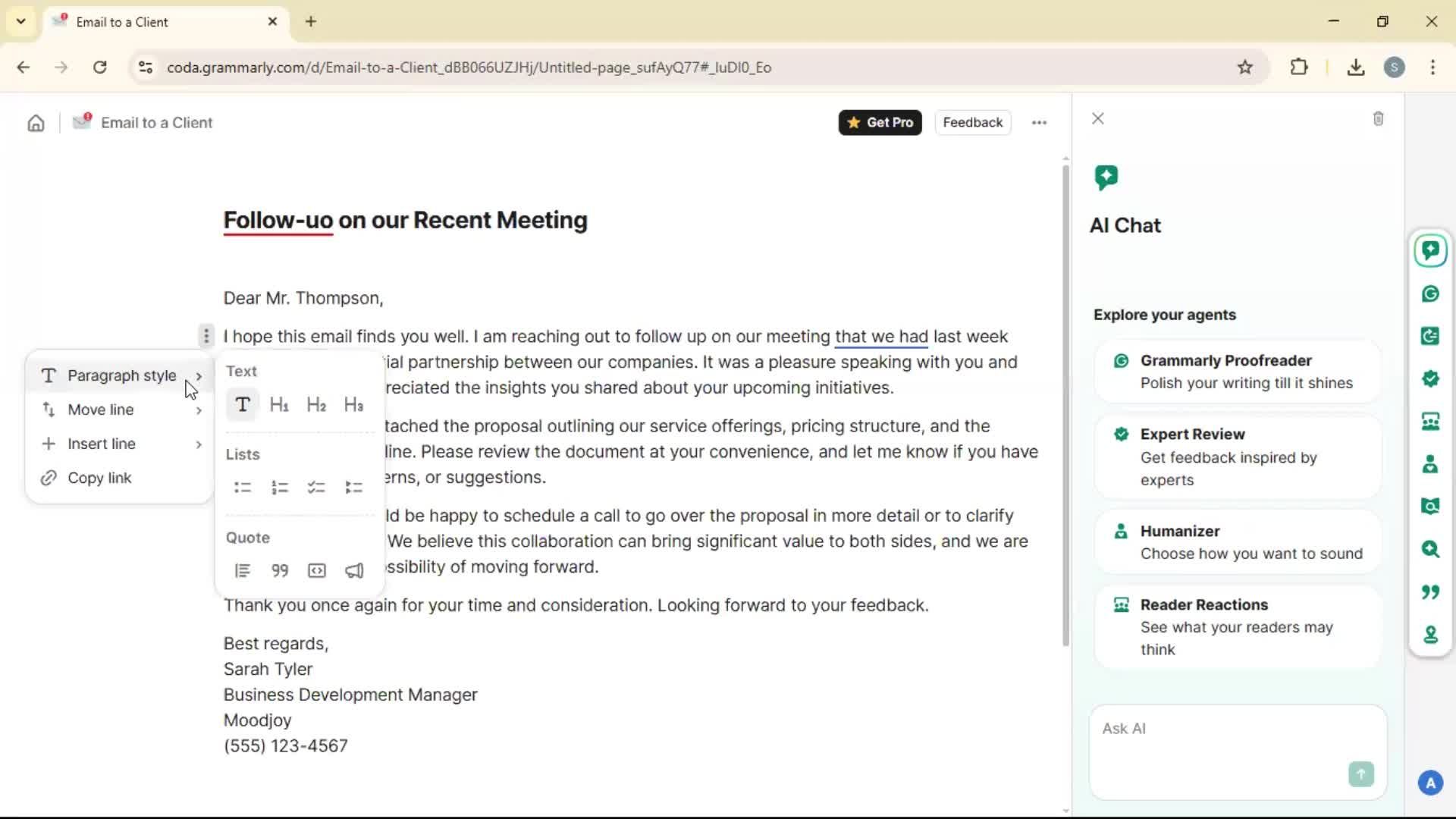Click the Get Pro button

(880, 123)
